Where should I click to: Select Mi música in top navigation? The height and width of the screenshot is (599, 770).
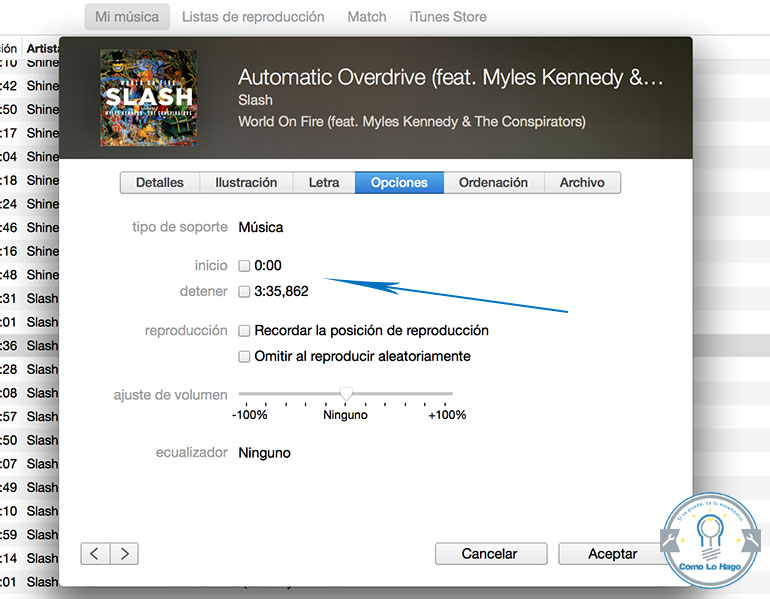coord(127,17)
